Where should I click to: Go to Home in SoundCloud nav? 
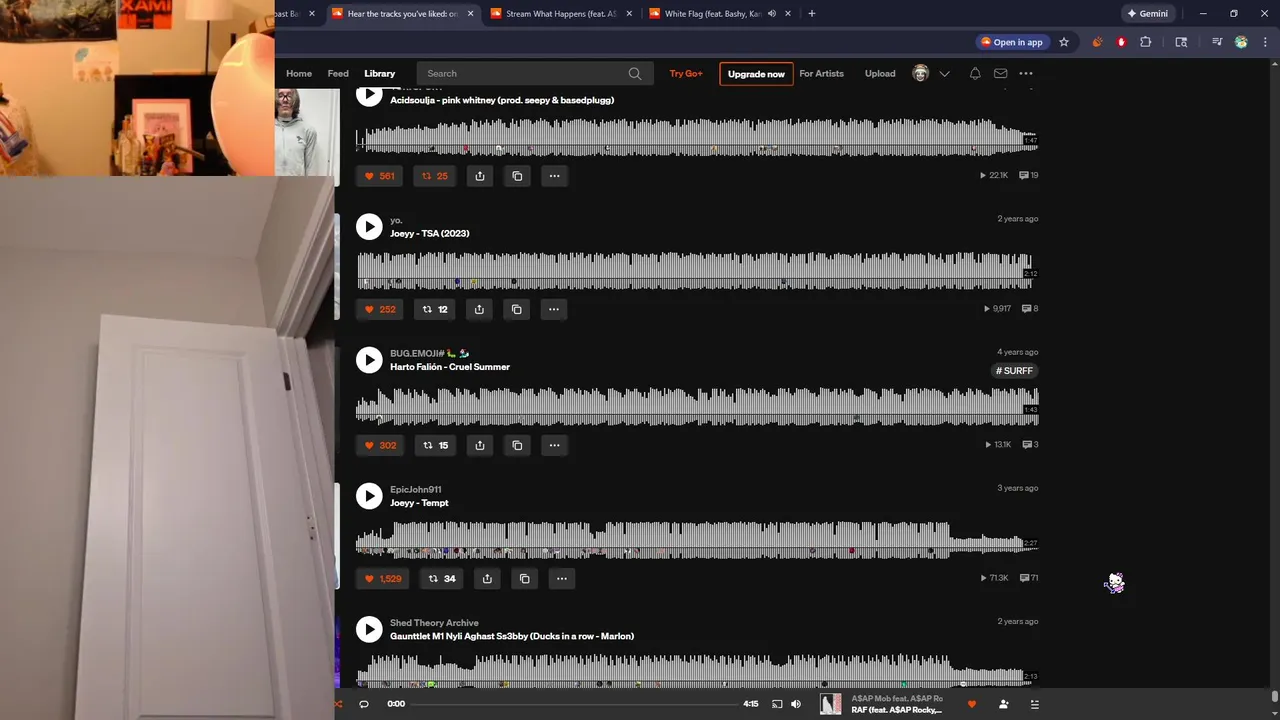tap(299, 73)
